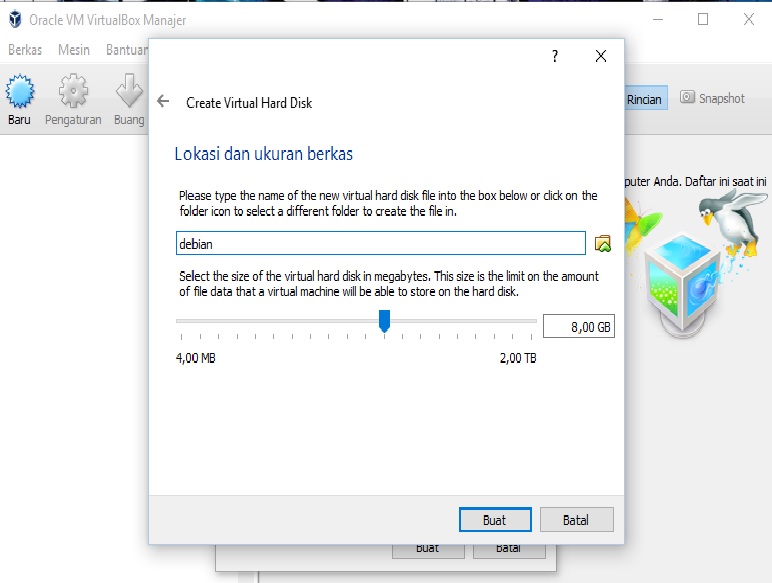This screenshot has width=772, height=583.
Task: Click the 'Create Virtual Hard Disk' title
Action: coord(249,103)
